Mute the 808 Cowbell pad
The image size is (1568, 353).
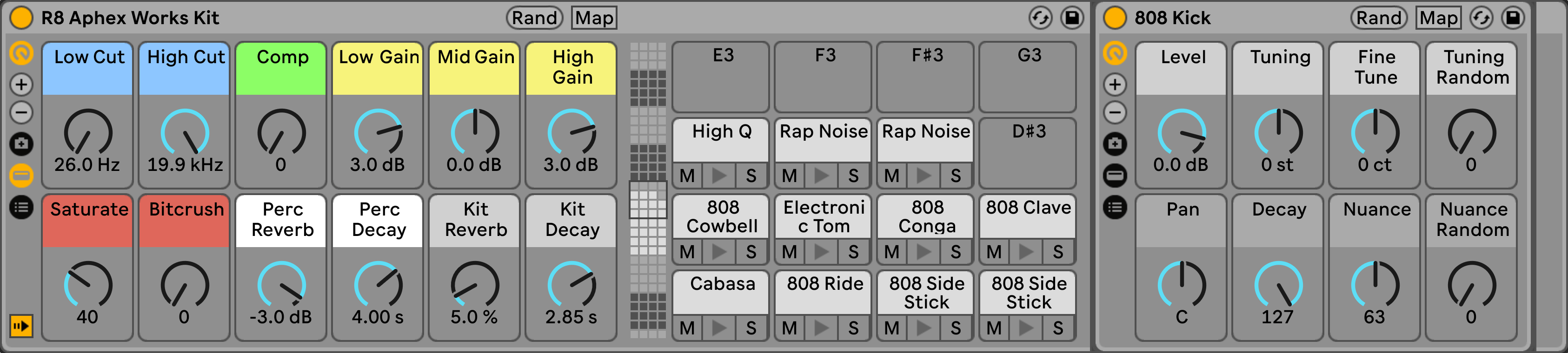click(x=687, y=252)
